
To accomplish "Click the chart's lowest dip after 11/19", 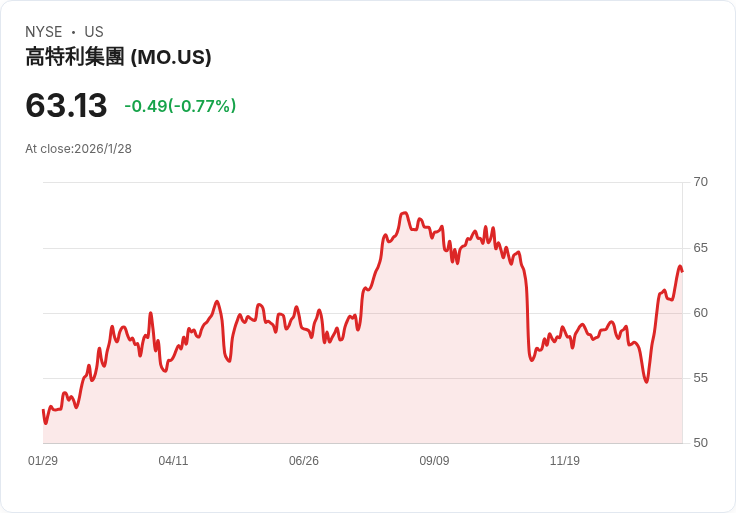I will click(646, 382).
